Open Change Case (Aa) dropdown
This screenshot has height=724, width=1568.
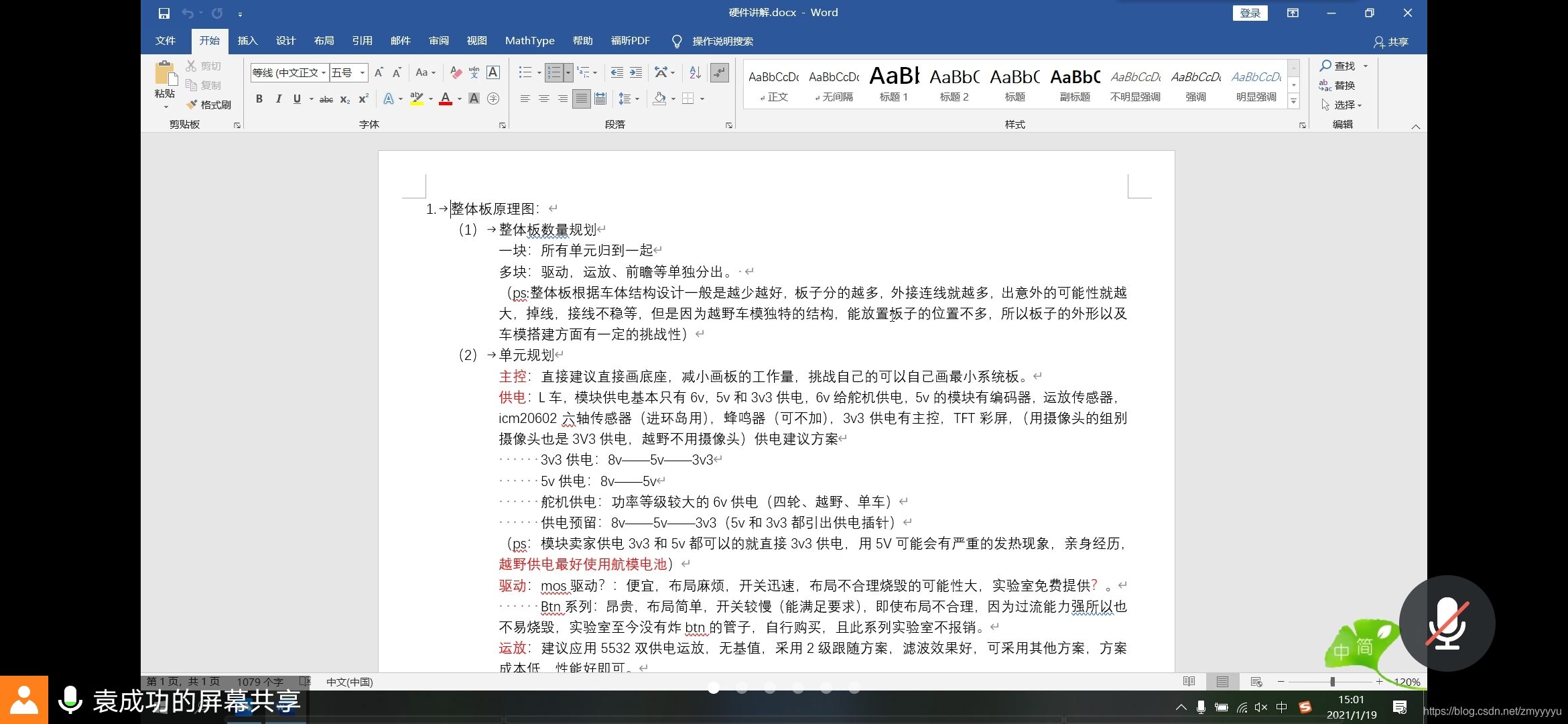click(426, 72)
